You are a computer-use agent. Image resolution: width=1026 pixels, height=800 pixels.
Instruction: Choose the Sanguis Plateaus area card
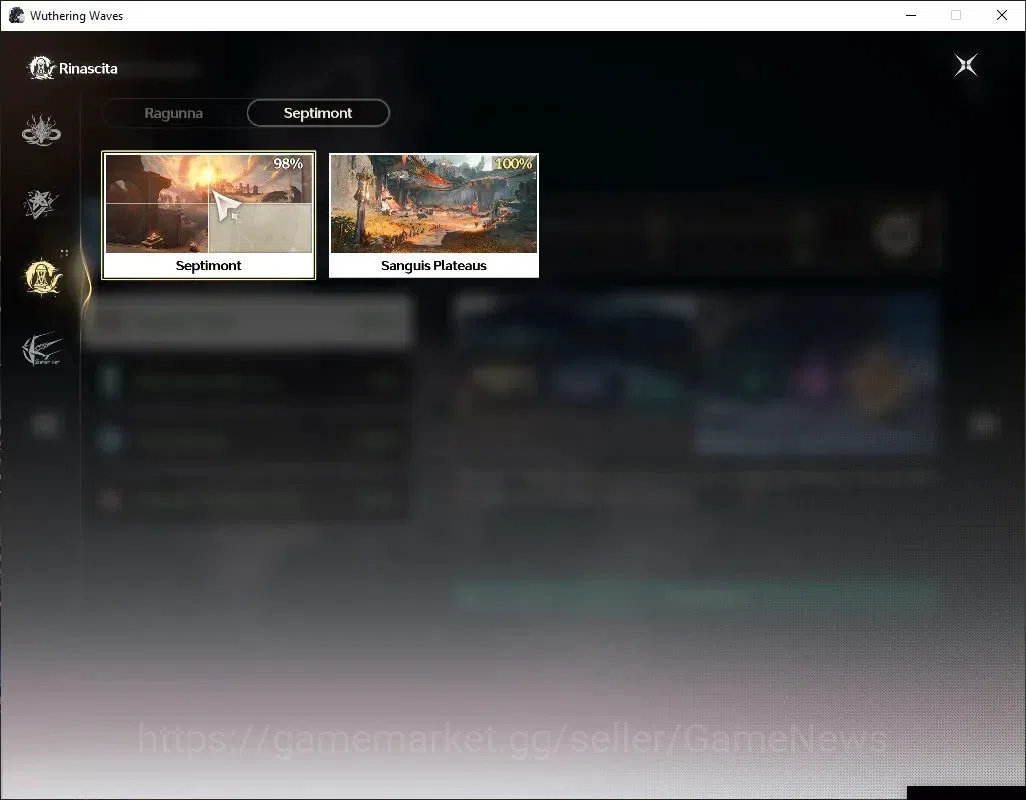tap(434, 215)
